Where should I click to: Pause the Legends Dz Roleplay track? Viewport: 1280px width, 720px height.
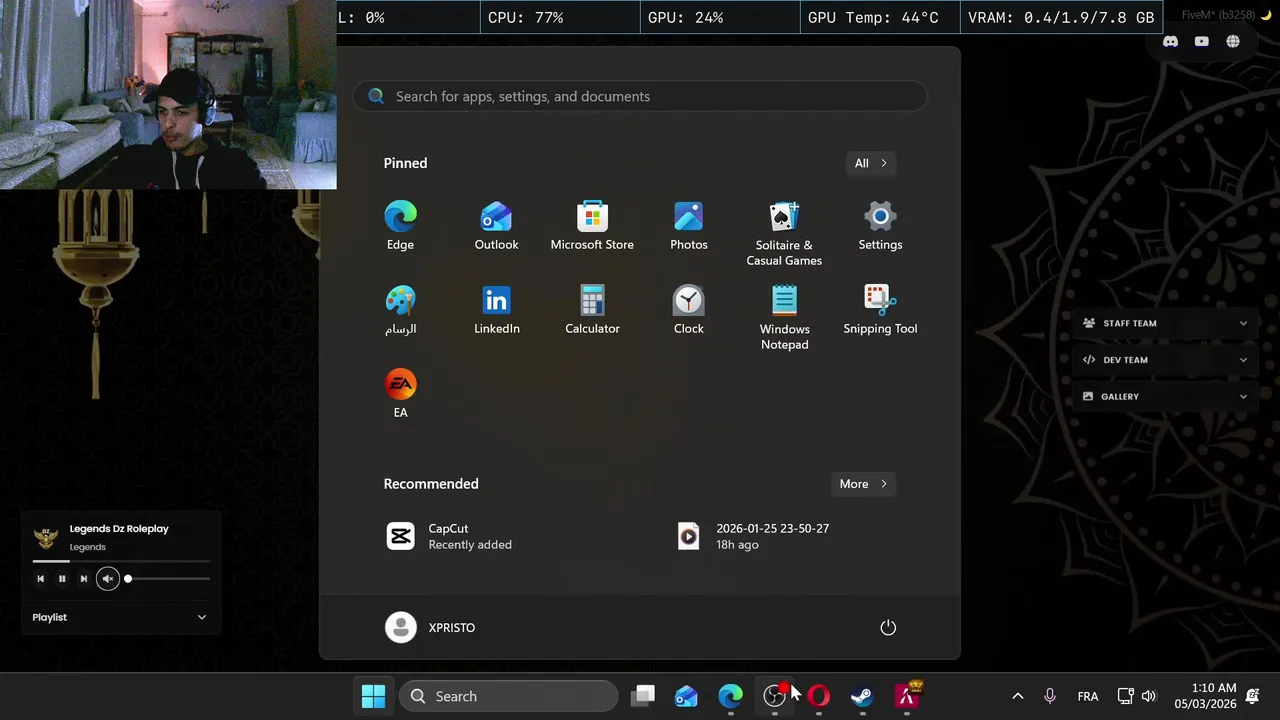62,578
